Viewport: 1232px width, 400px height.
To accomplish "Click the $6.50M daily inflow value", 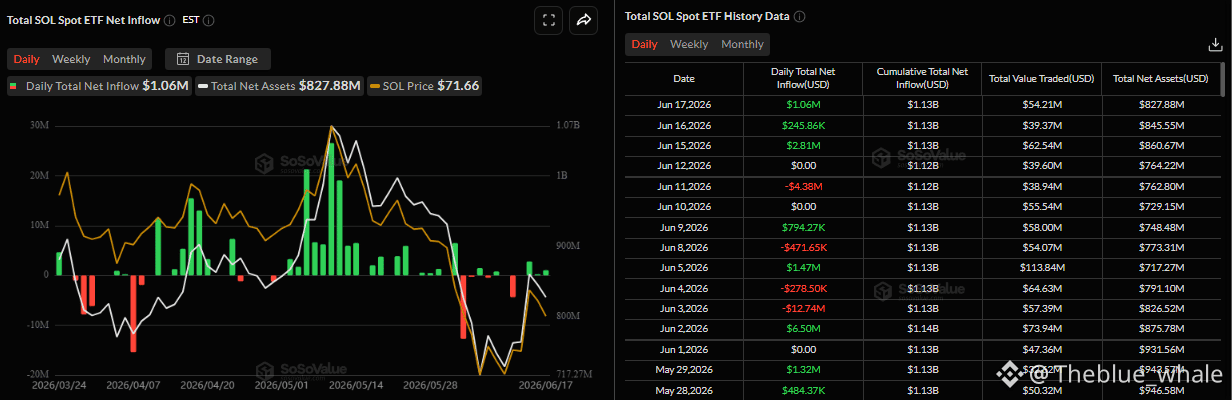I will click(802, 328).
